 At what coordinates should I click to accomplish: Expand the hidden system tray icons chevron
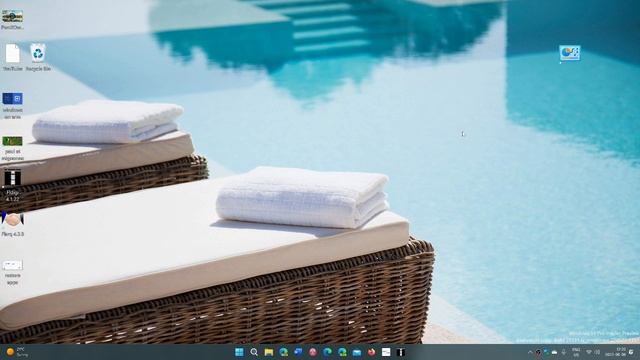(x=530, y=352)
